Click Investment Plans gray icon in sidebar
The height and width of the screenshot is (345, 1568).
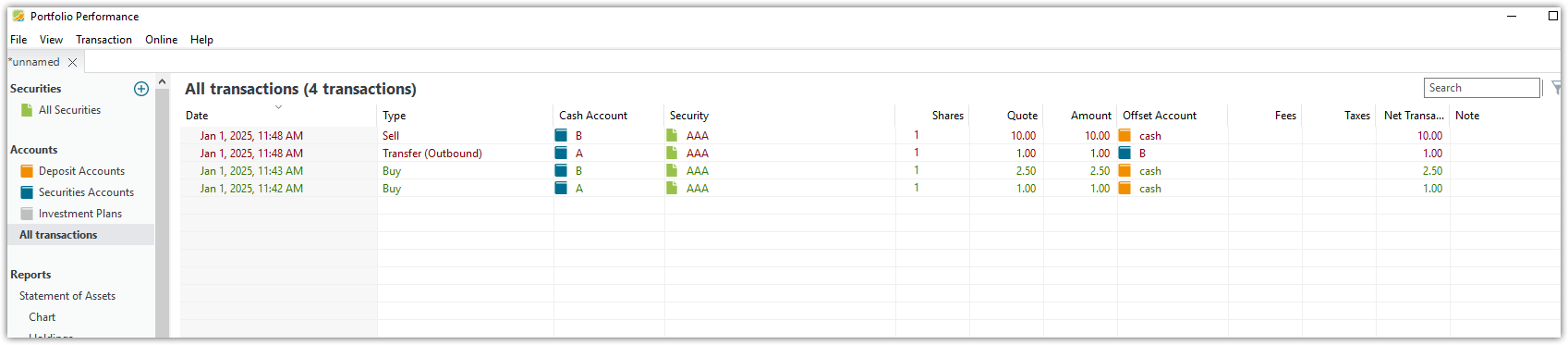27,214
